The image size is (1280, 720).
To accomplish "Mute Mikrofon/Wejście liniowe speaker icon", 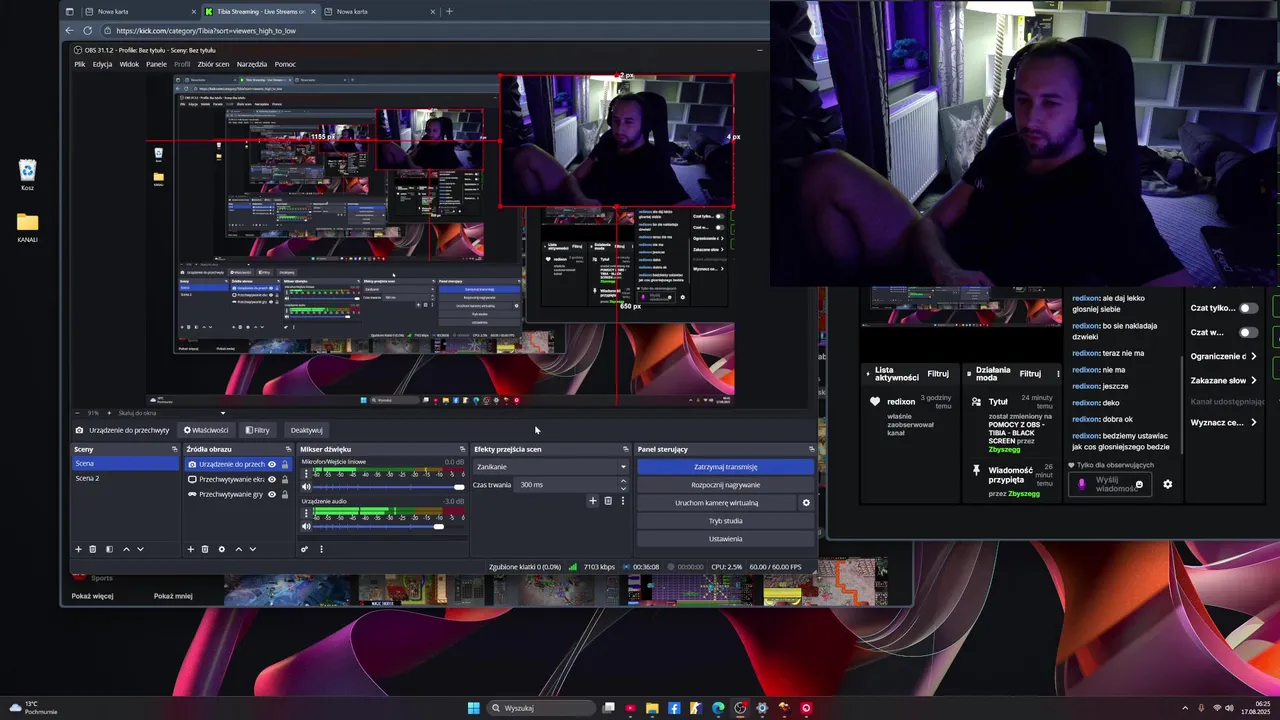I will [x=306, y=487].
